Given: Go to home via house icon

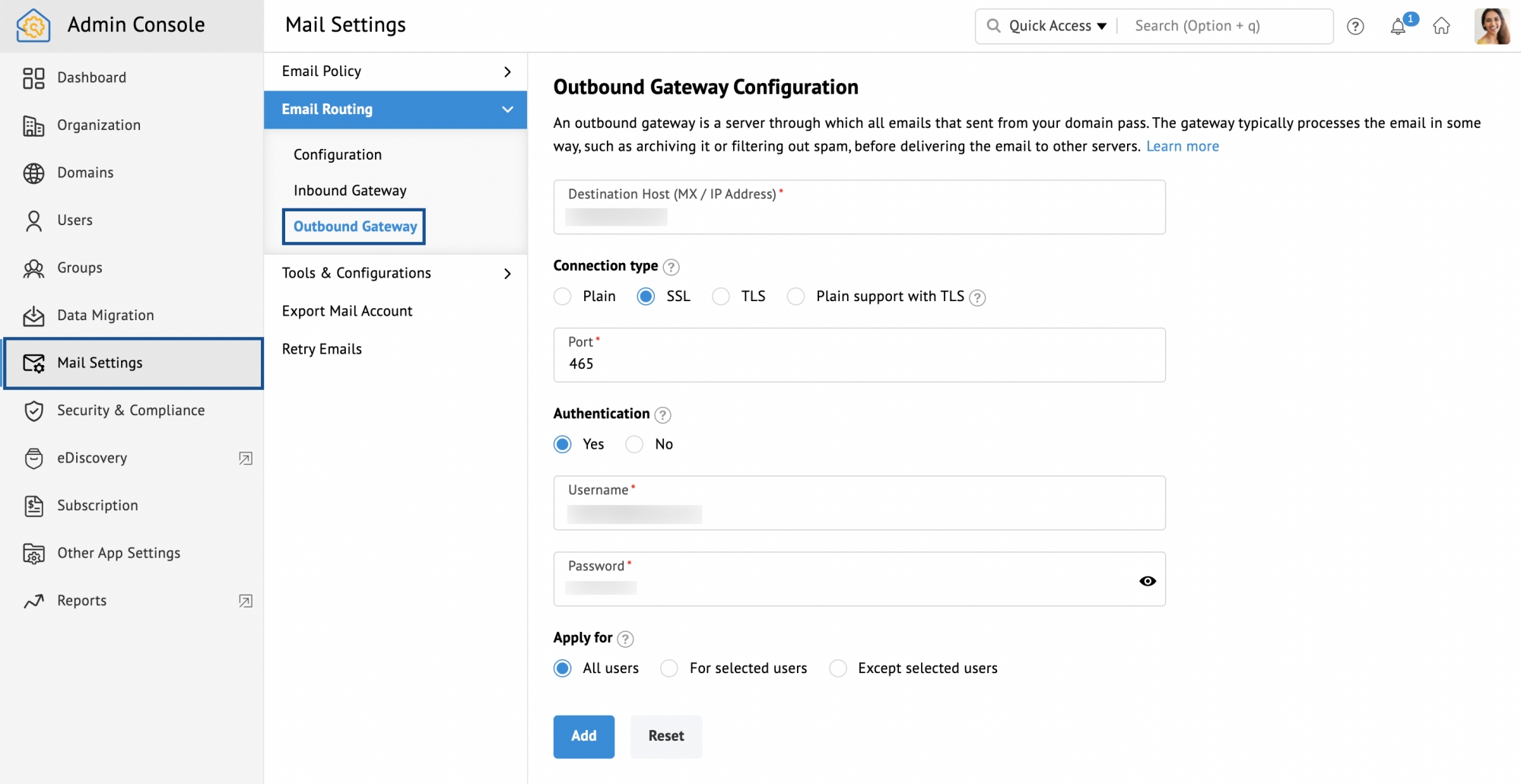Looking at the screenshot, I should tap(1441, 27).
